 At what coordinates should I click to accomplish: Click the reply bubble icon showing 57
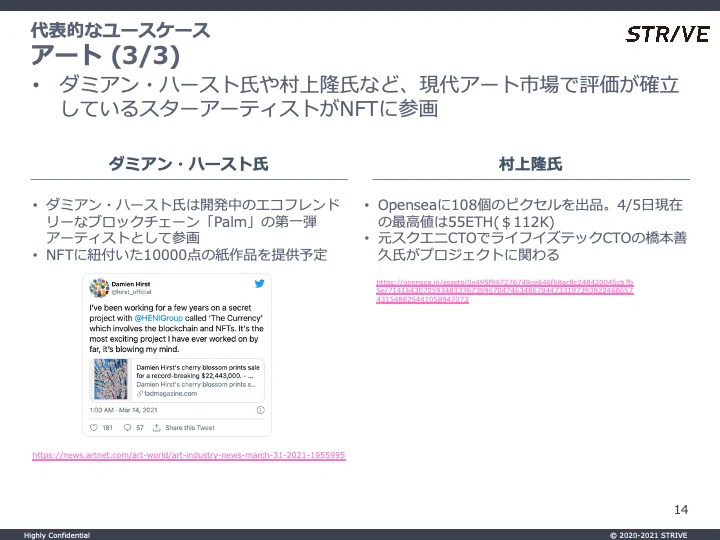point(128,428)
